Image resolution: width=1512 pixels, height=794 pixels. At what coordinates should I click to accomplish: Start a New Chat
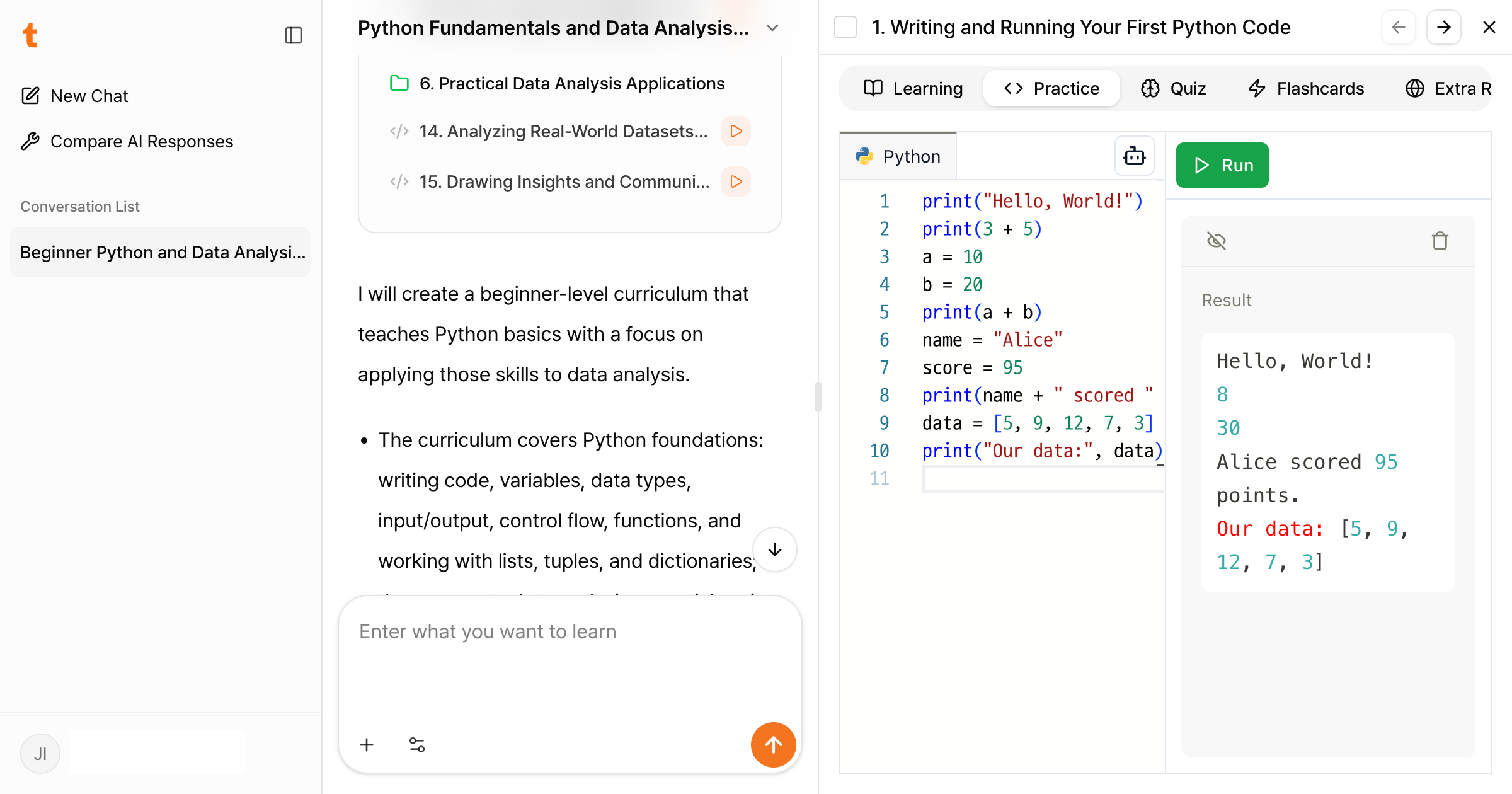(88, 95)
